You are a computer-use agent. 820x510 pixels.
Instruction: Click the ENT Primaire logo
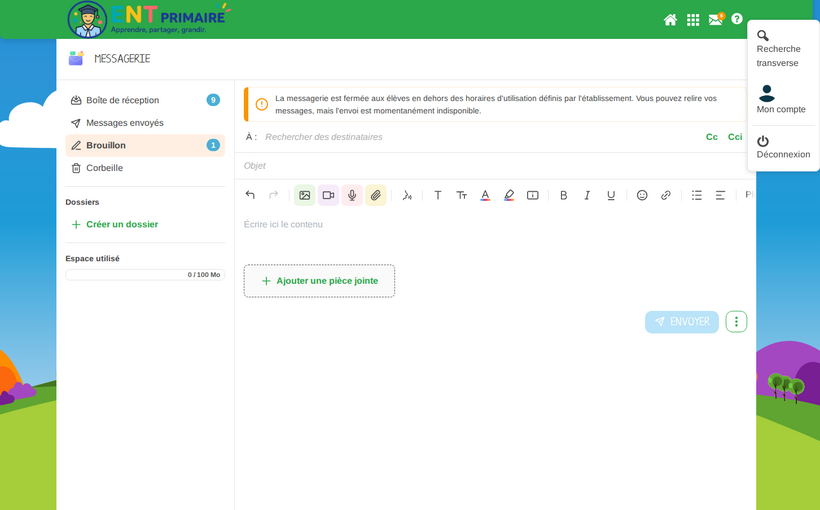[149, 19]
